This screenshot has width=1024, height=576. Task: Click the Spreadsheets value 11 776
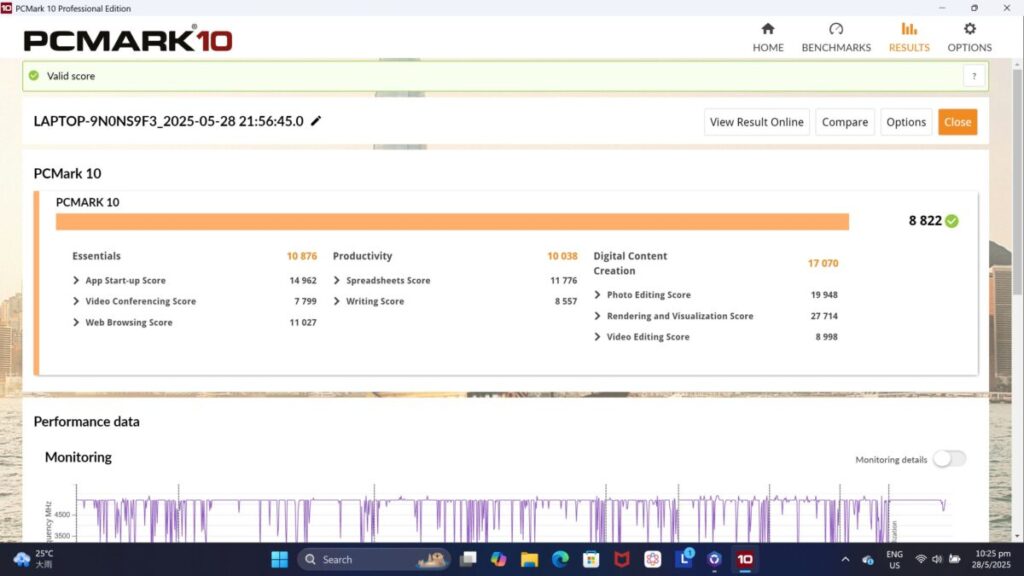click(x=564, y=280)
